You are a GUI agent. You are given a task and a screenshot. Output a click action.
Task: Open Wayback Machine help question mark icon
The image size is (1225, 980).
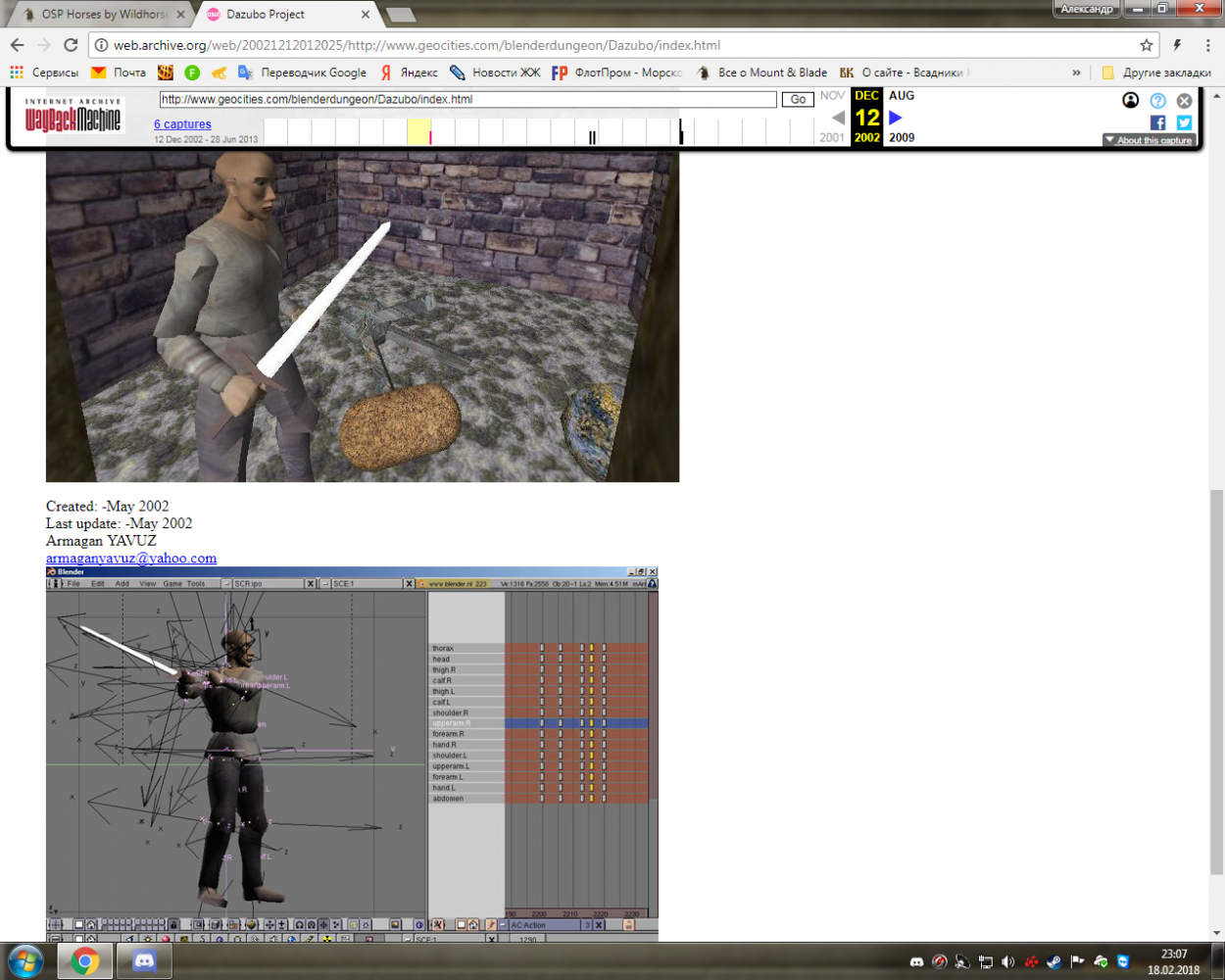pos(1157,101)
